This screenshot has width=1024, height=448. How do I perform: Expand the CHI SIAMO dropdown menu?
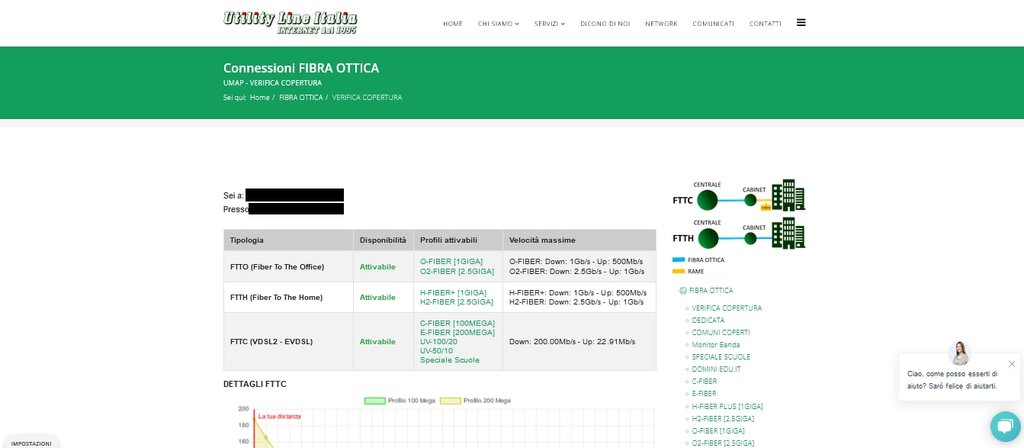point(498,24)
